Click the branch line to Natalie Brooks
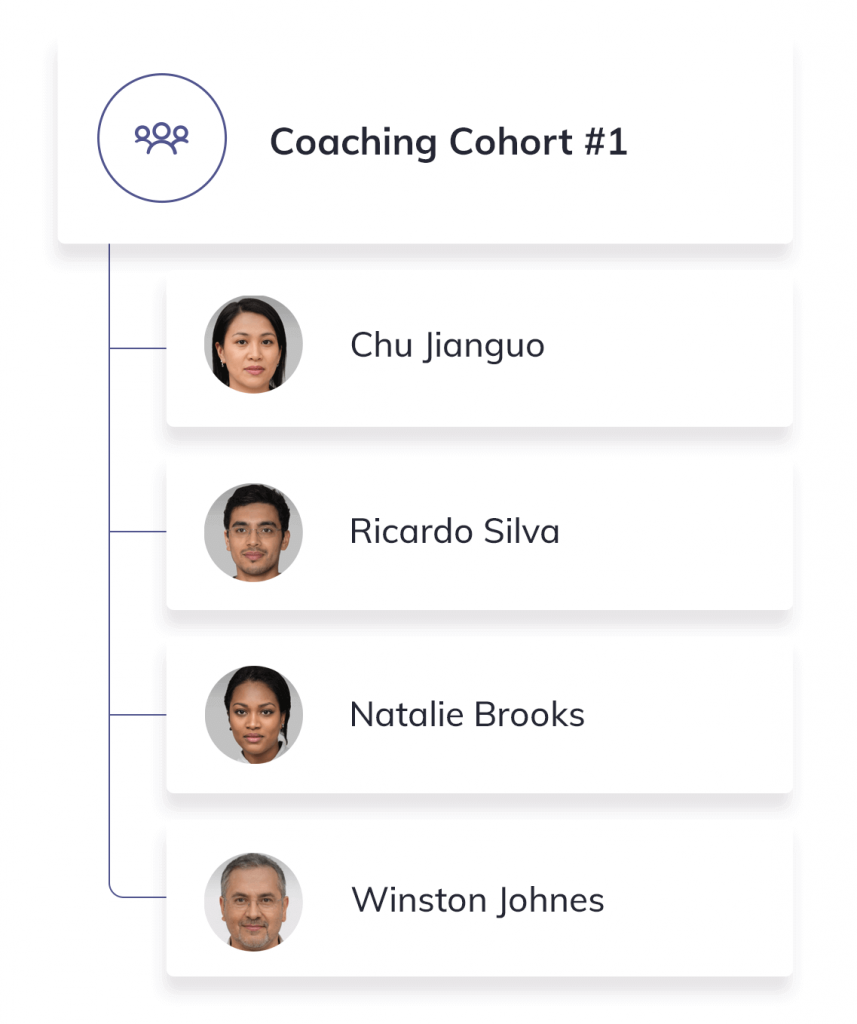The height and width of the screenshot is (1024, 857). click(138, 715)
